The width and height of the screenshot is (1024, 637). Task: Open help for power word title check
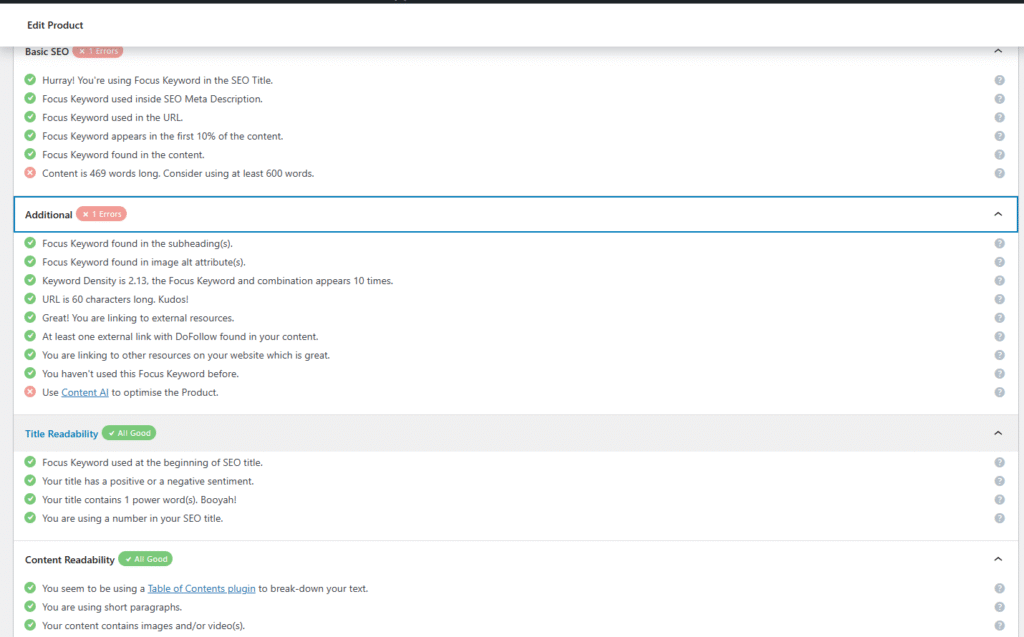(999, 499)
